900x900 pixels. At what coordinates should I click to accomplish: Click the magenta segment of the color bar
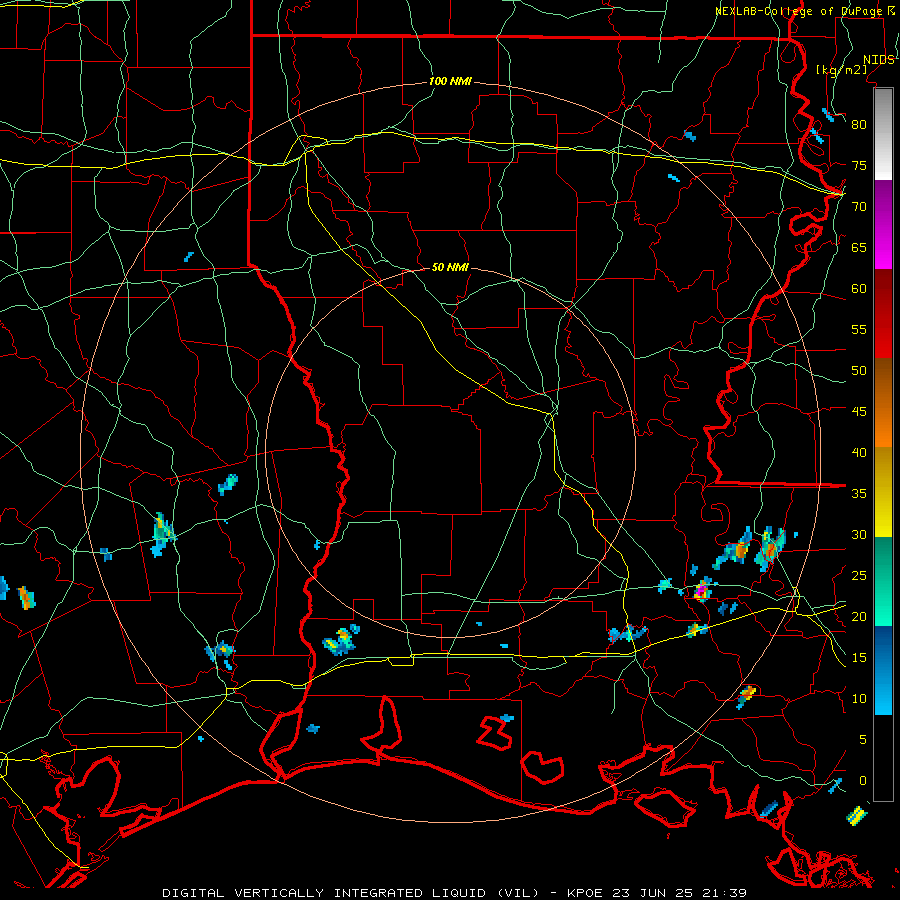(883, 225)
